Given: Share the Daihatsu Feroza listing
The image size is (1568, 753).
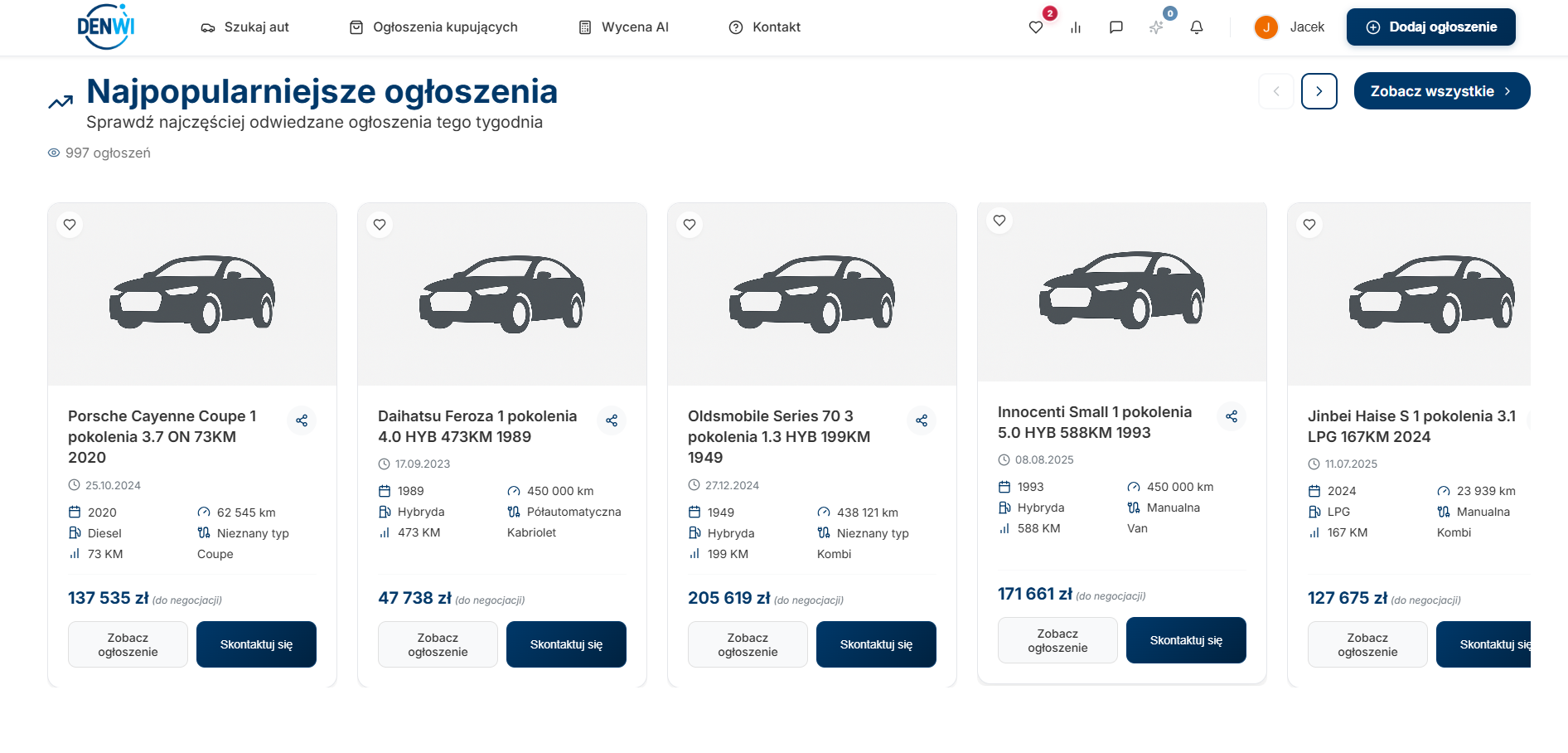Looking at the screenshot, I should coord(612,420).
